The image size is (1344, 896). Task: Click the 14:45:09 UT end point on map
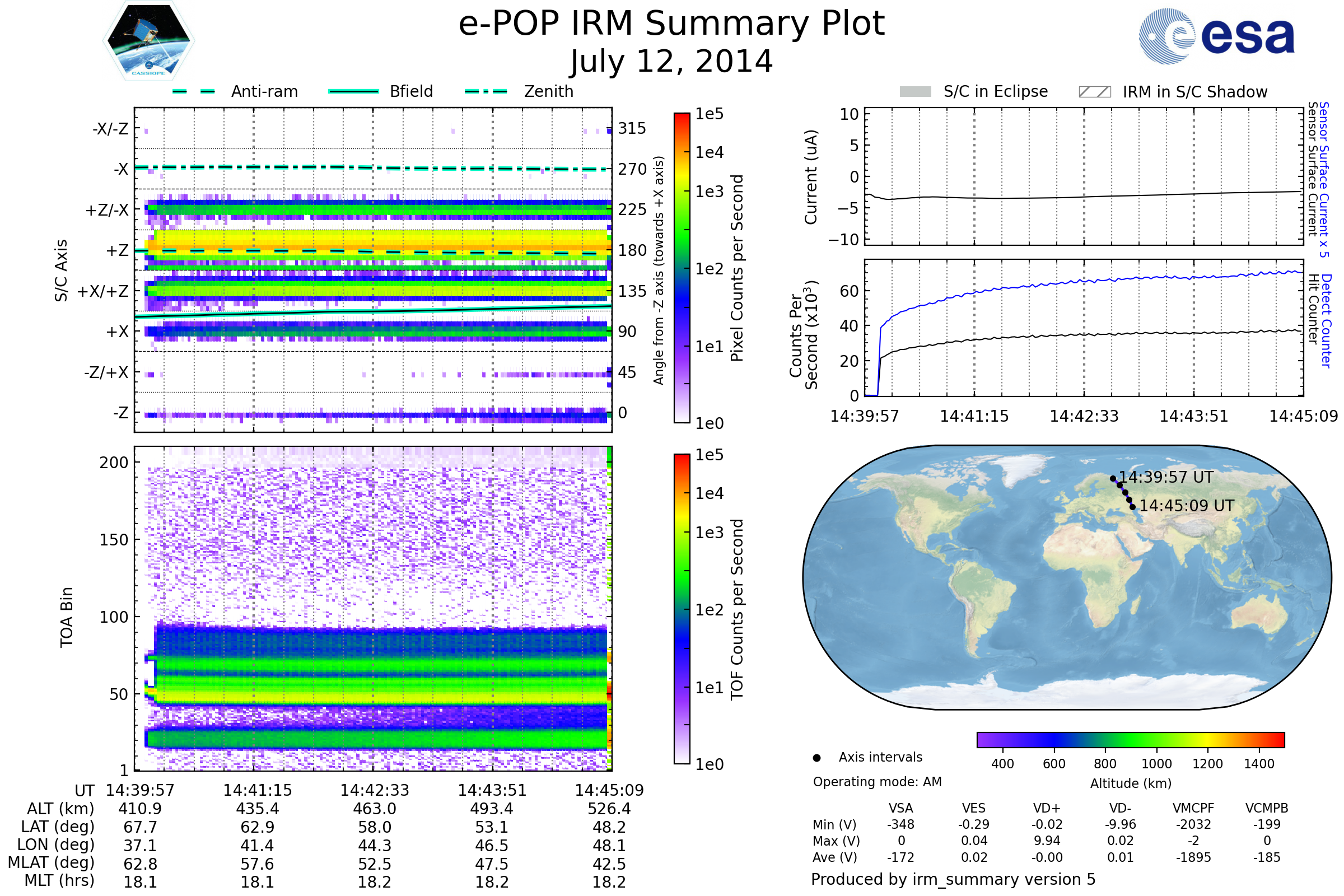click(x=1132, y=507)
